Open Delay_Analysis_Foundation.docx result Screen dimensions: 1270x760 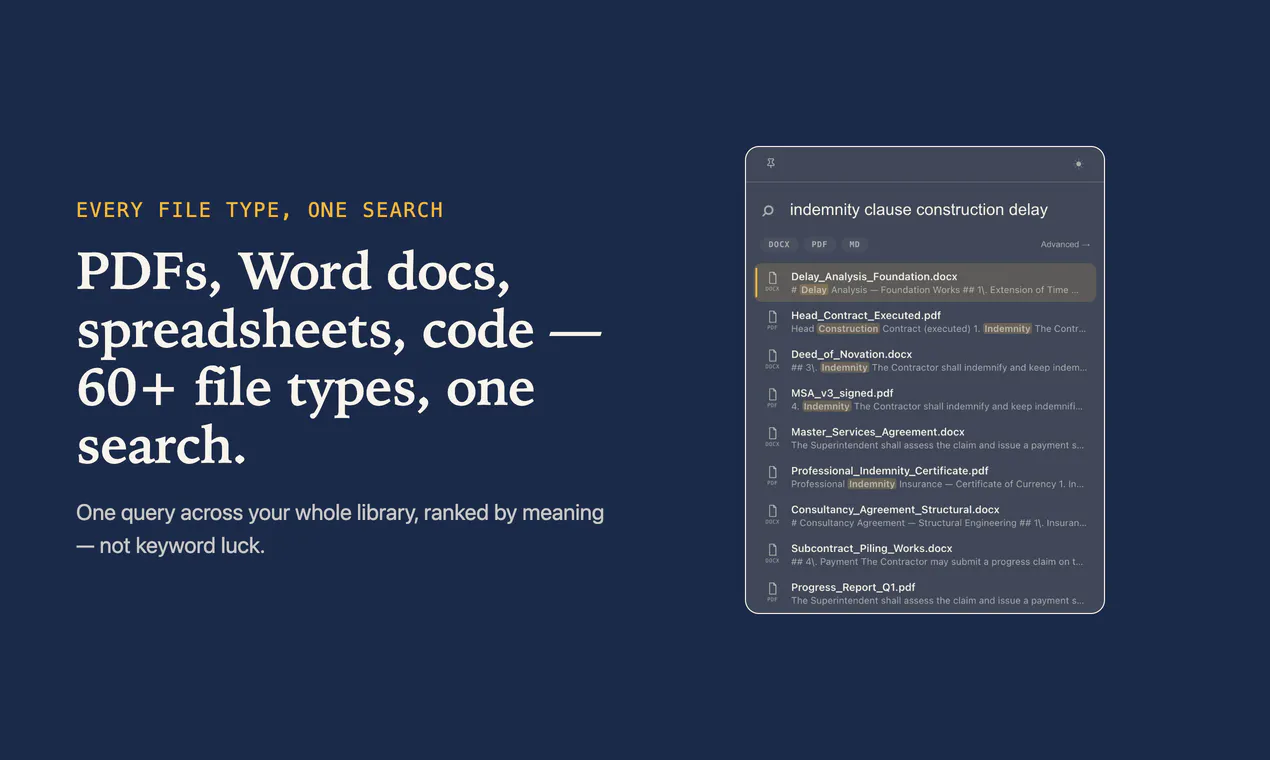pos(925,283)
